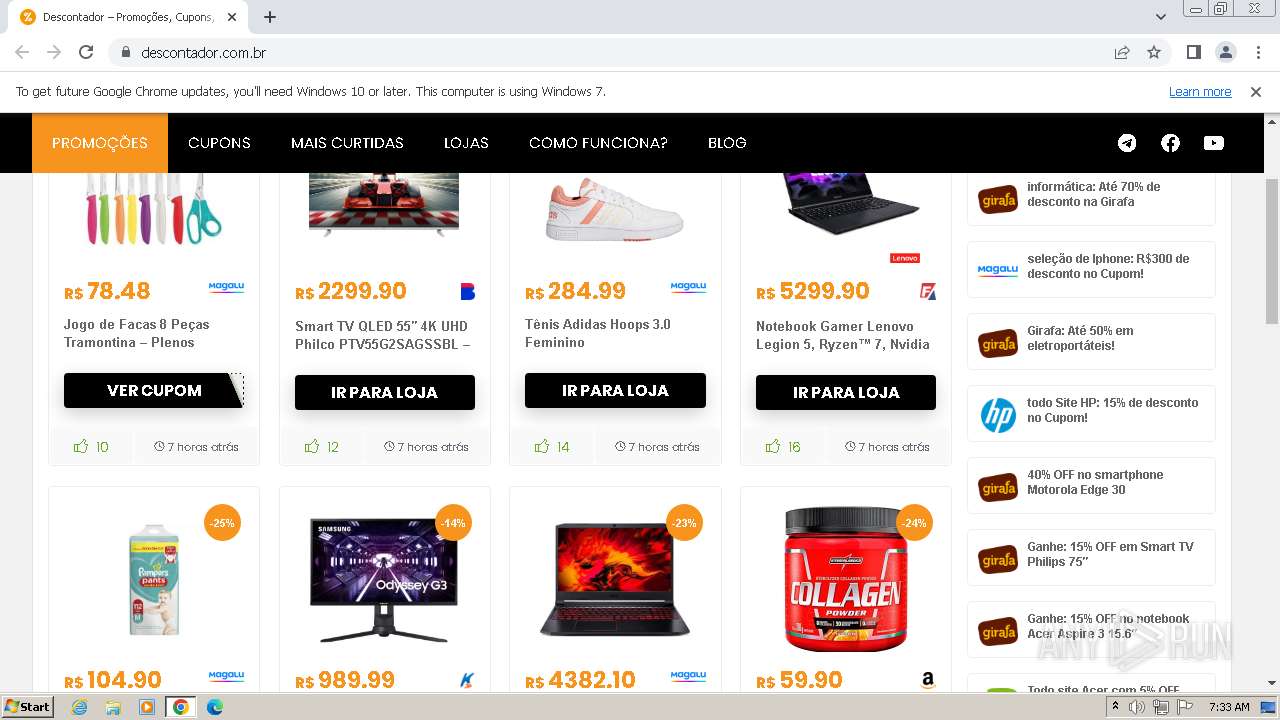Open the Telegram icon in the header
1280x720 pixels.
click(x=1127, y=143)
